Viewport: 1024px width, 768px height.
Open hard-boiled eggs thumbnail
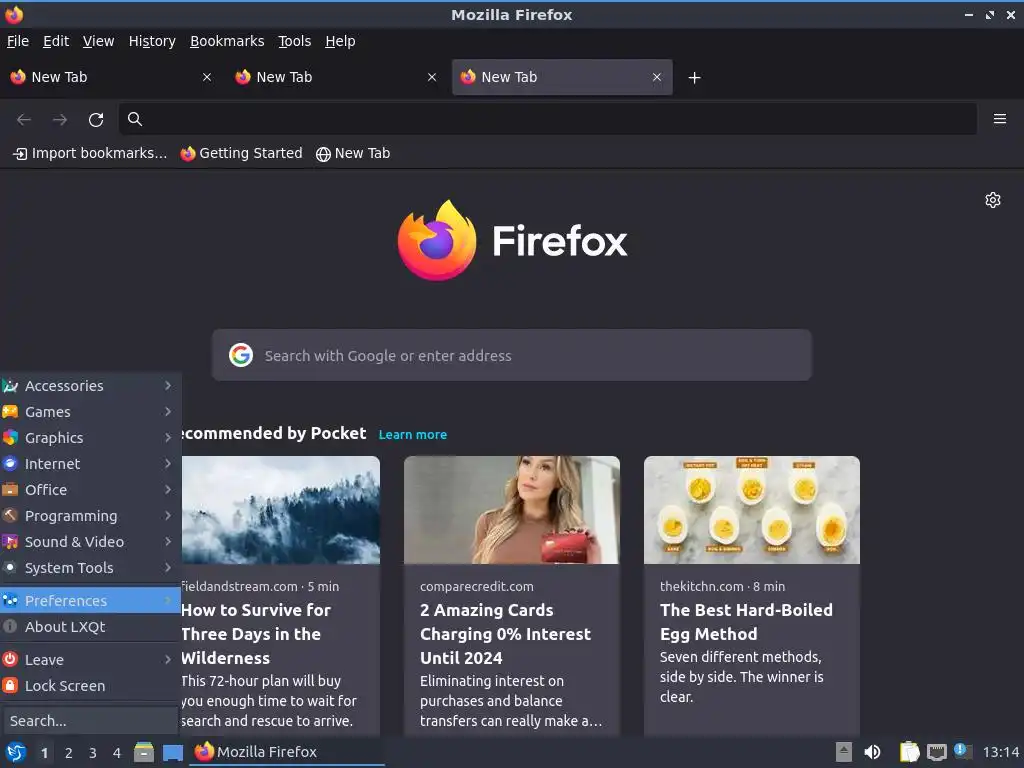click(x=752, y=510)
